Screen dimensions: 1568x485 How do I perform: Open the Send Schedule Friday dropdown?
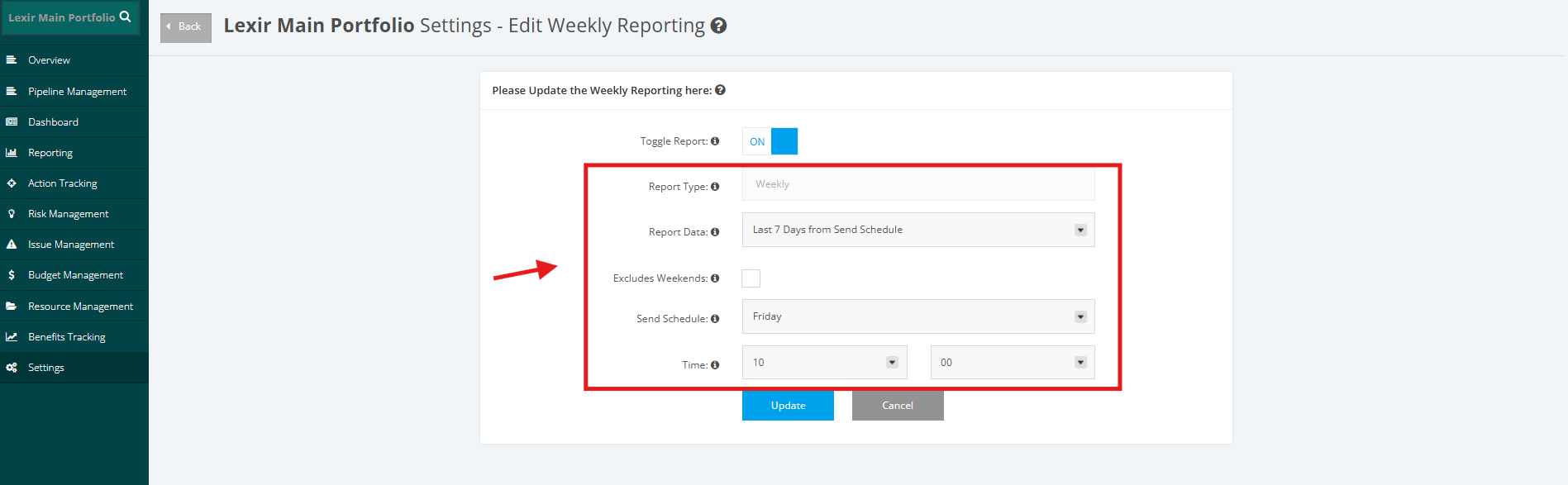pyautogui.click(x=918, y=316)
